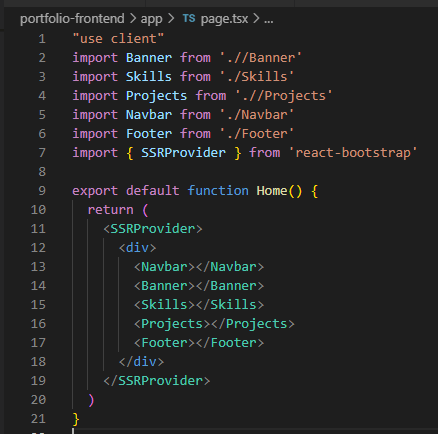Click the <Navbar> opening tag on line 13
Image resolution: width=438 pixels, height=434 pixels.
[164, 267]
